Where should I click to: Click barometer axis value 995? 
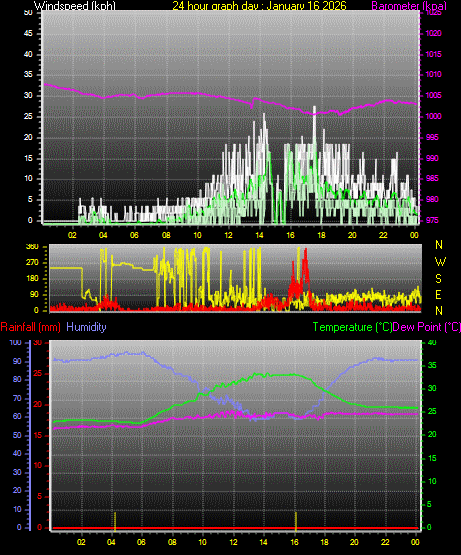point(432,137)
